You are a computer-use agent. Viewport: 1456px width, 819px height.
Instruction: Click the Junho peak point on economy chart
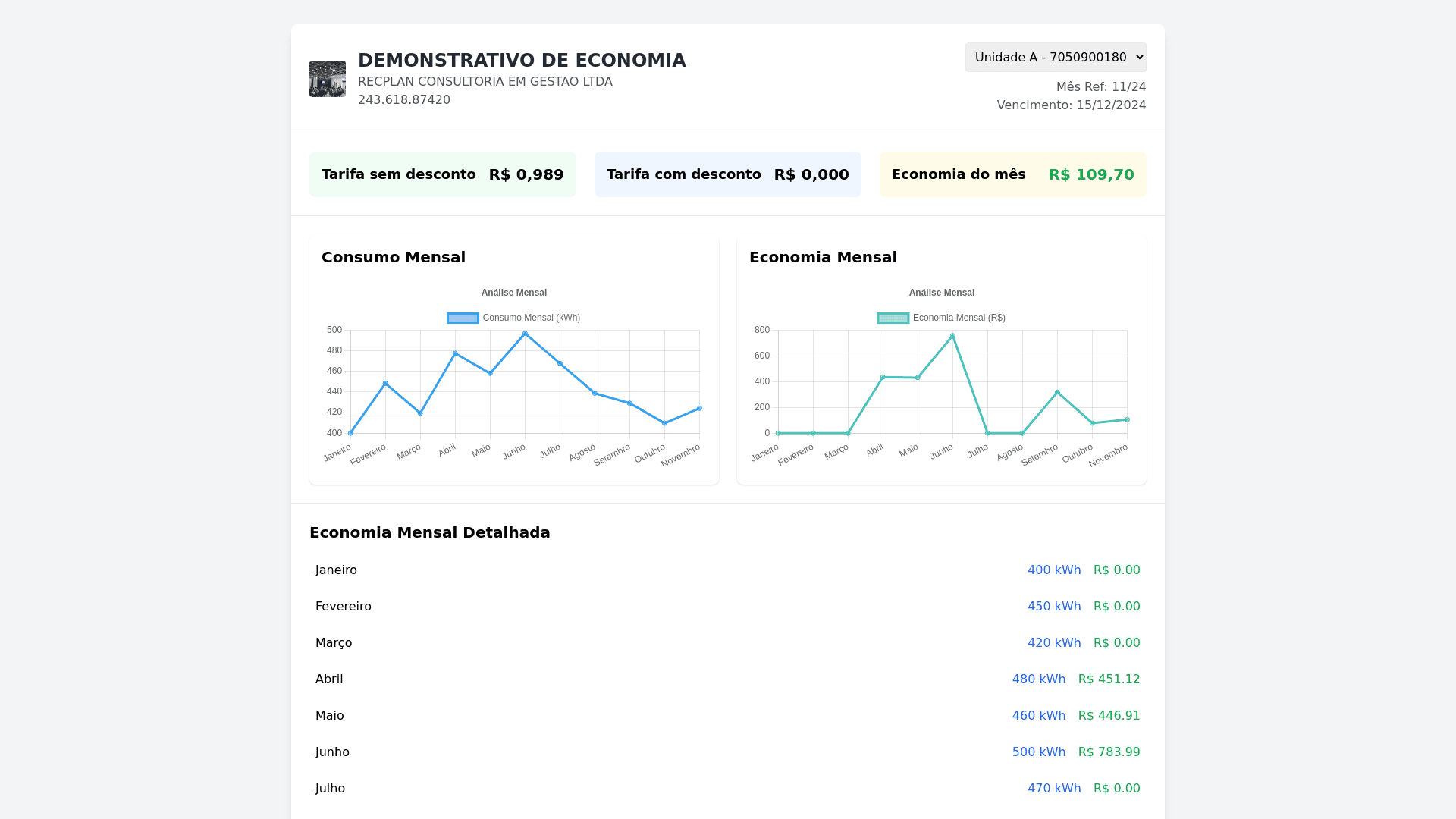pos(952,336)
